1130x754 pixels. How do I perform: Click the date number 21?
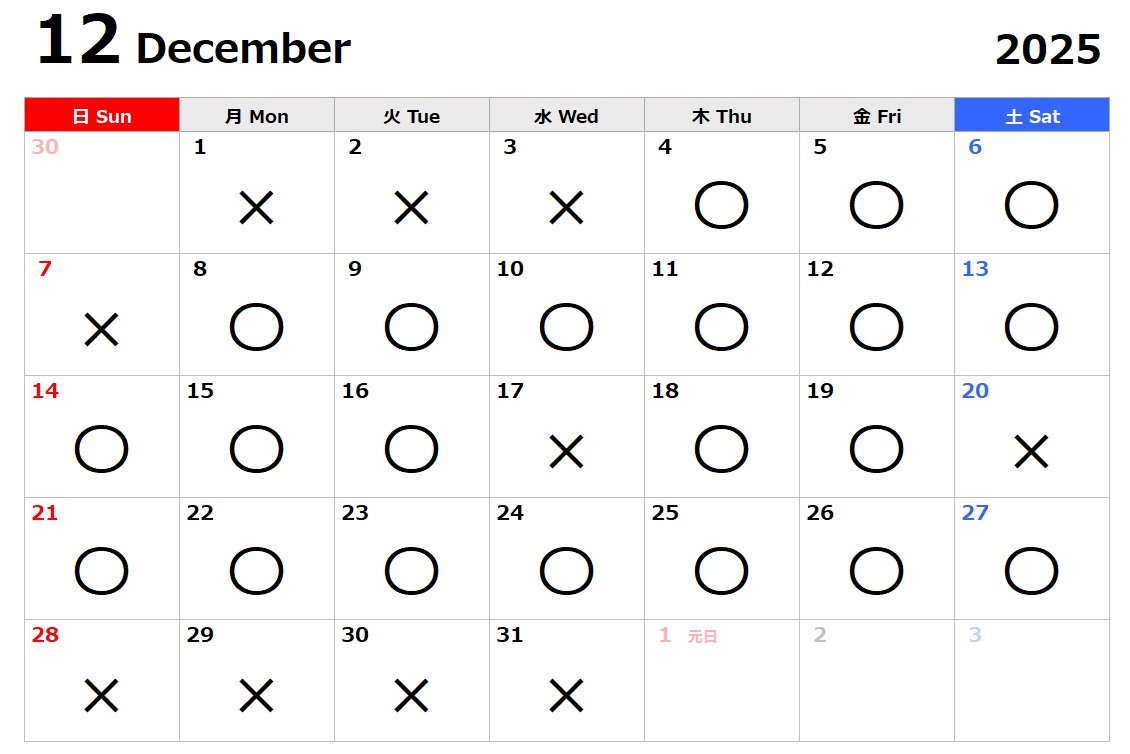pos(45,513)
